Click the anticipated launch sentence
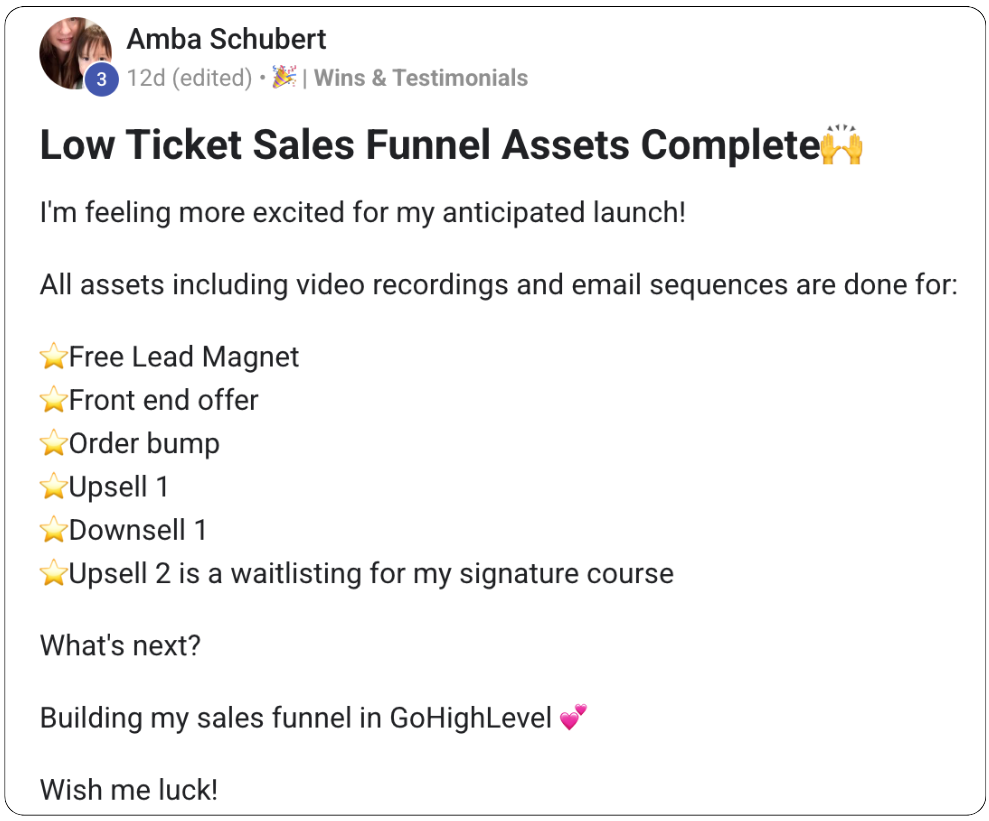989x821 pixels. [x=362, y=213]
